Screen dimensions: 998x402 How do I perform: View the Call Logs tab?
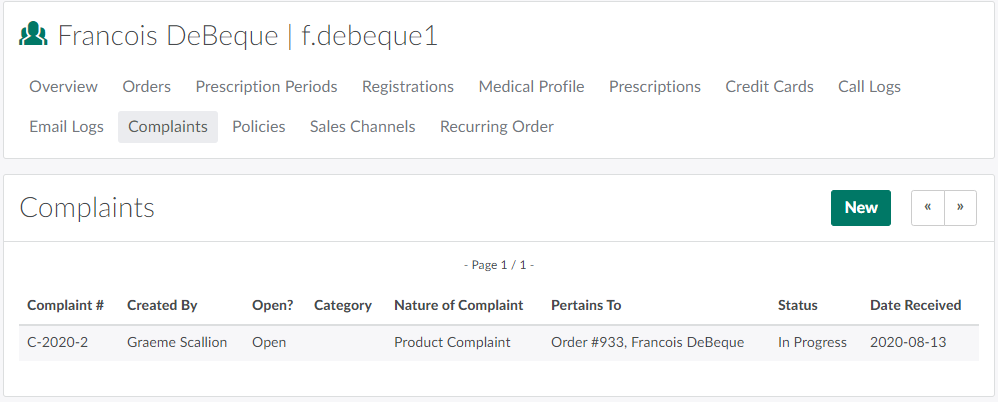click(x=869, y=87)
